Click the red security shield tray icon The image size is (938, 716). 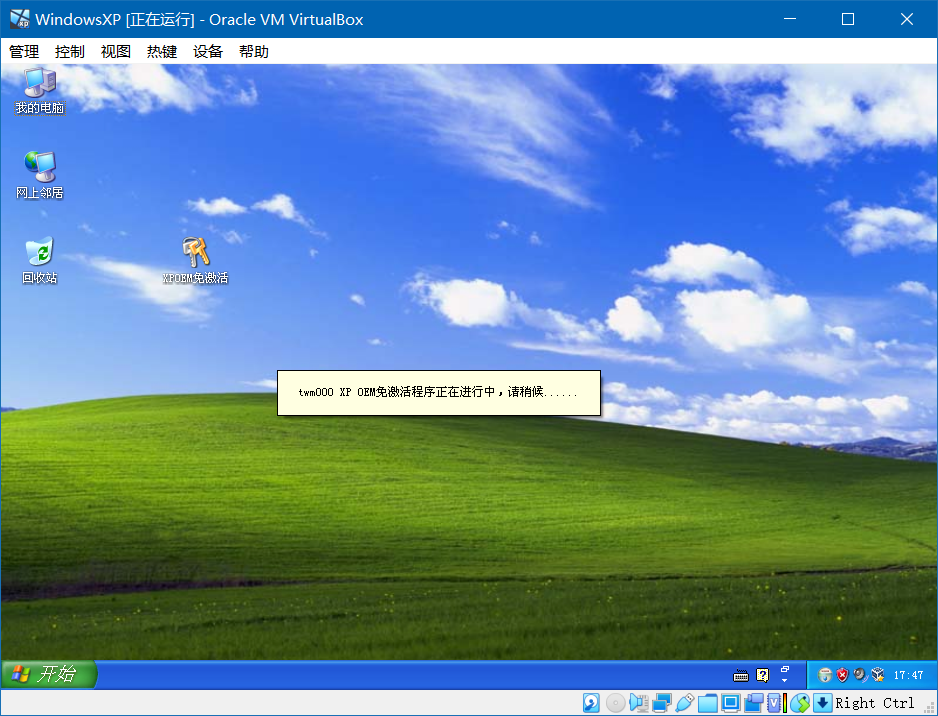842,675
